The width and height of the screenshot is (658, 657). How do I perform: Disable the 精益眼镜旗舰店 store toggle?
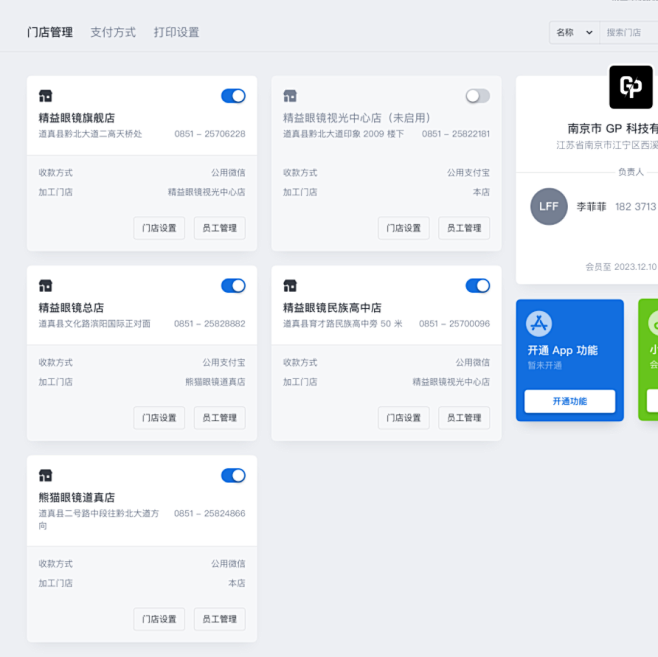click(233, 96)
